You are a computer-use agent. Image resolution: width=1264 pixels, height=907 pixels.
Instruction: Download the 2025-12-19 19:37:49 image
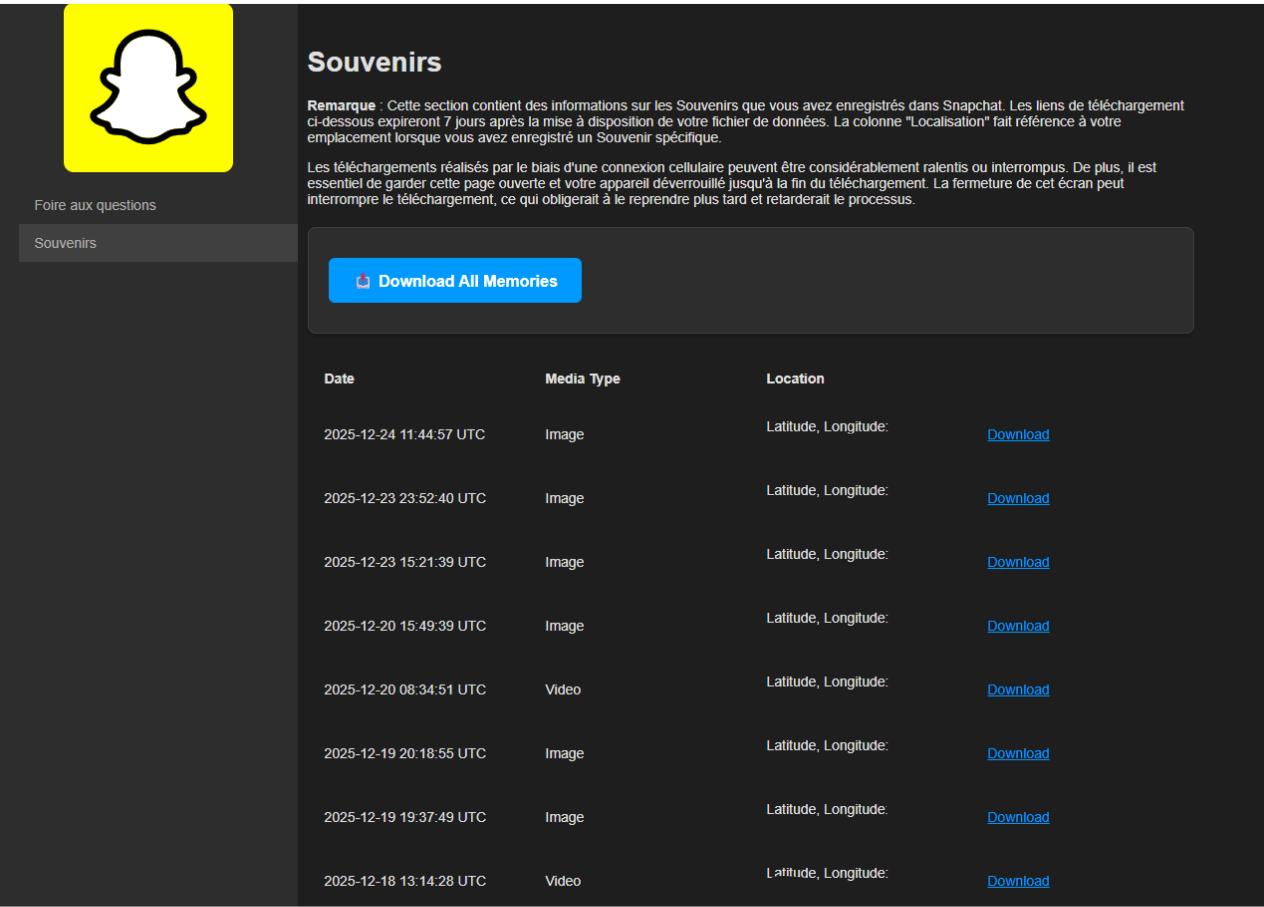1018,818
